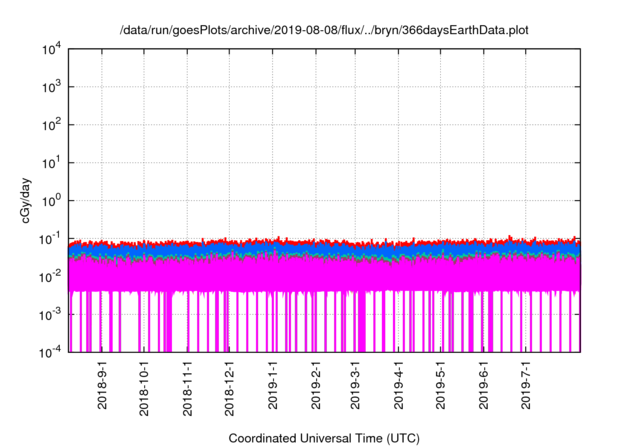This screenshot has width=640, height=448.
Task: Click the 10^-3 y-axis tick label
Action: pyautogui.click(x=50, y=314)
